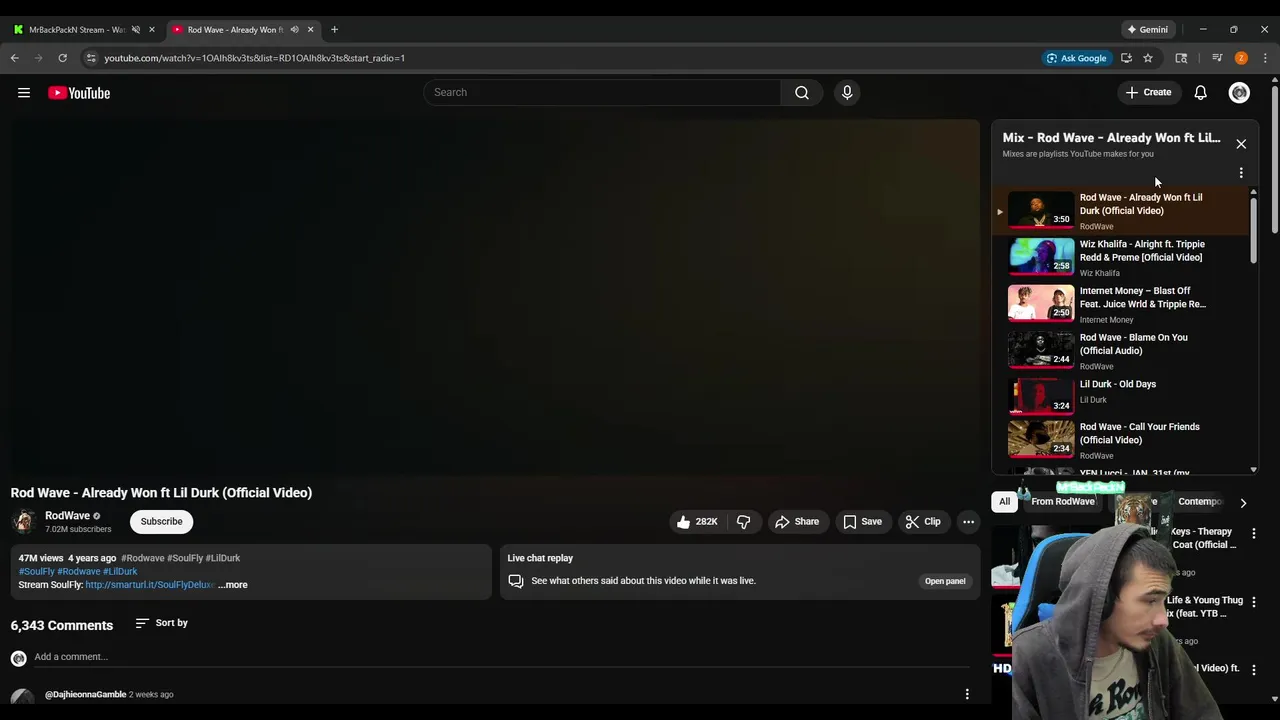Open options for Life & Young Thug suggestion
The width and height of the screenshot is (1280, 720).
(x=1254, y=603)
